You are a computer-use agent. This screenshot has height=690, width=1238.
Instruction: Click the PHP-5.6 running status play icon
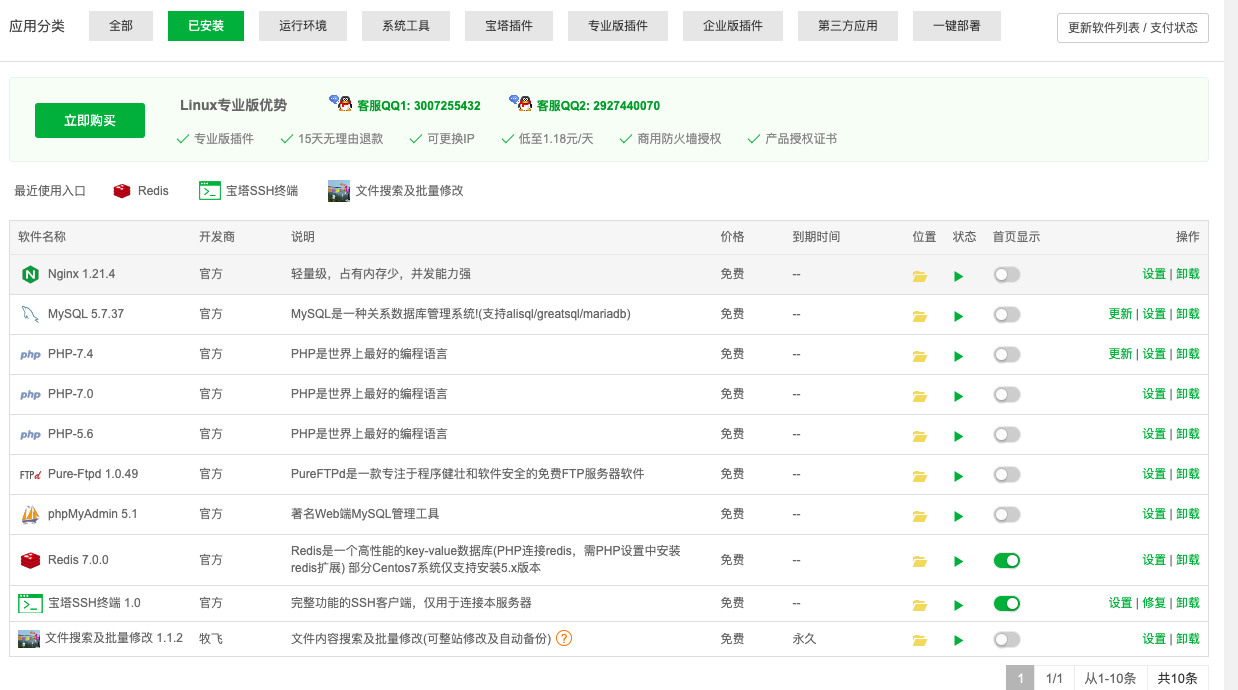[959, 436]
